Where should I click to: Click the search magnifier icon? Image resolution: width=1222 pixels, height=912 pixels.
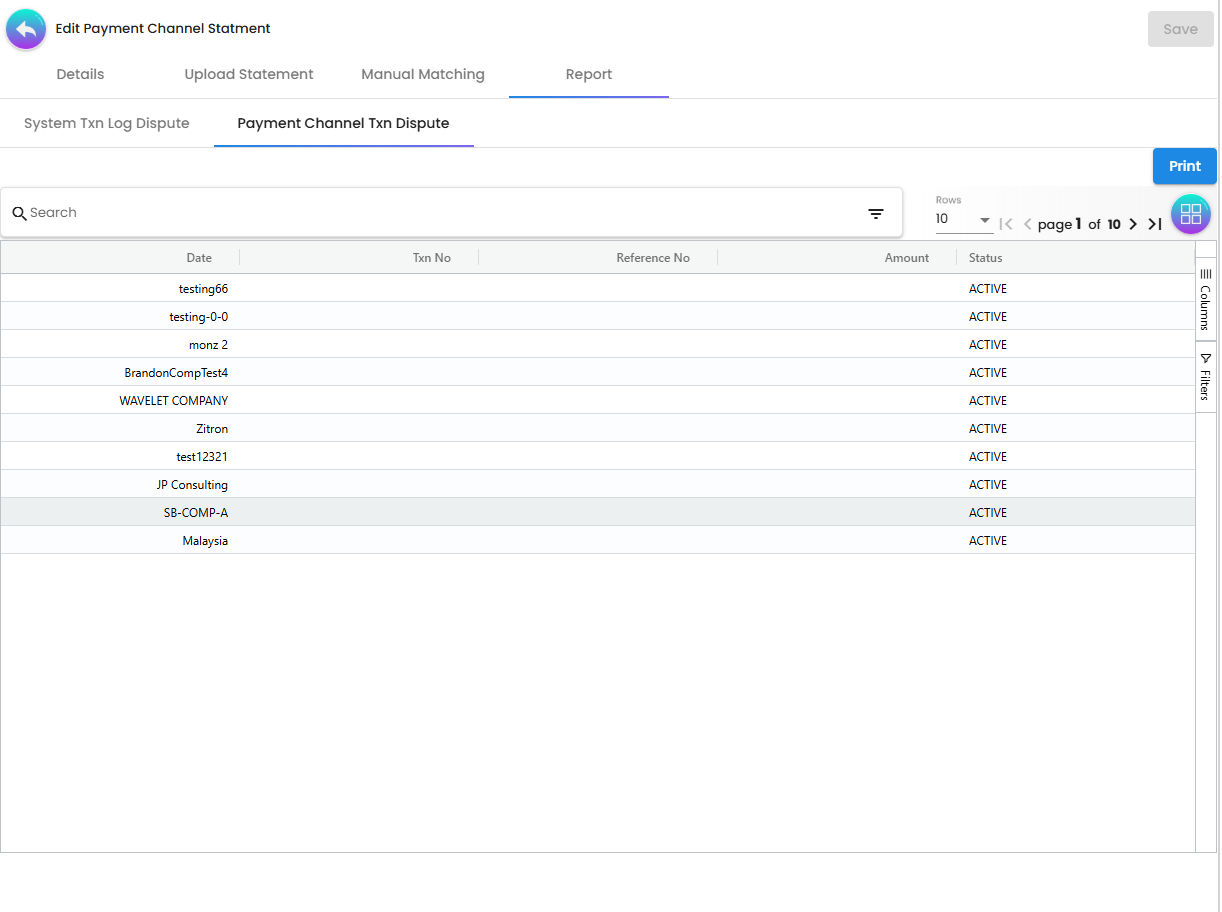[x=19, y=213]
